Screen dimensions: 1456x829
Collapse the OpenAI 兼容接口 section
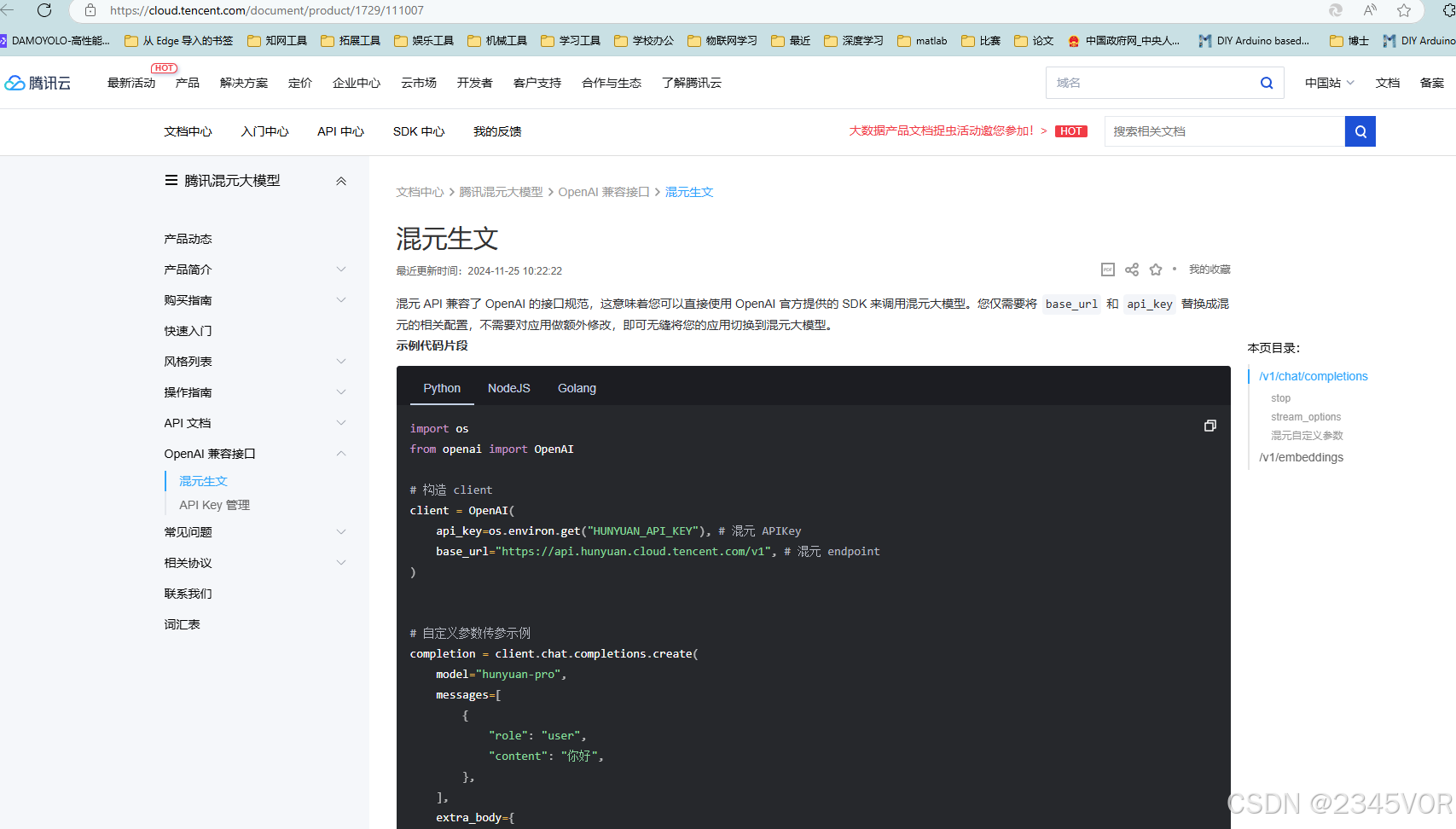341,454
